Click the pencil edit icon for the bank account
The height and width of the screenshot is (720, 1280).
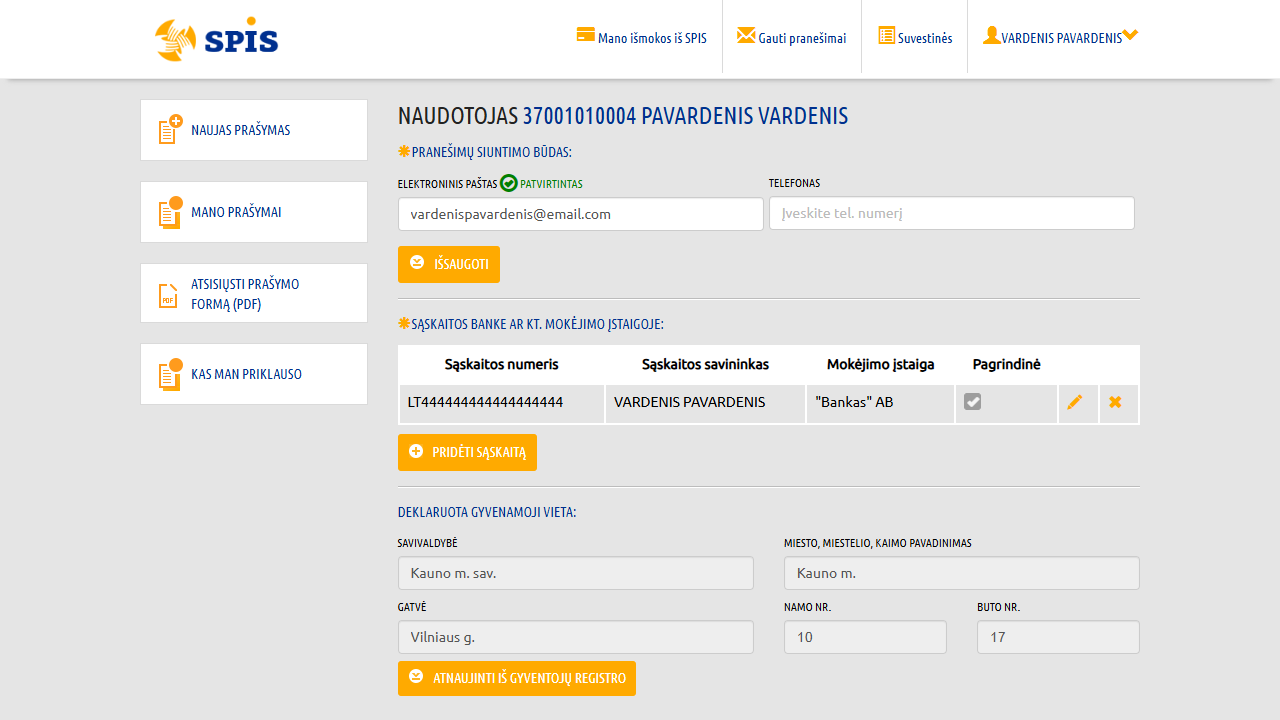(1075, 402)
